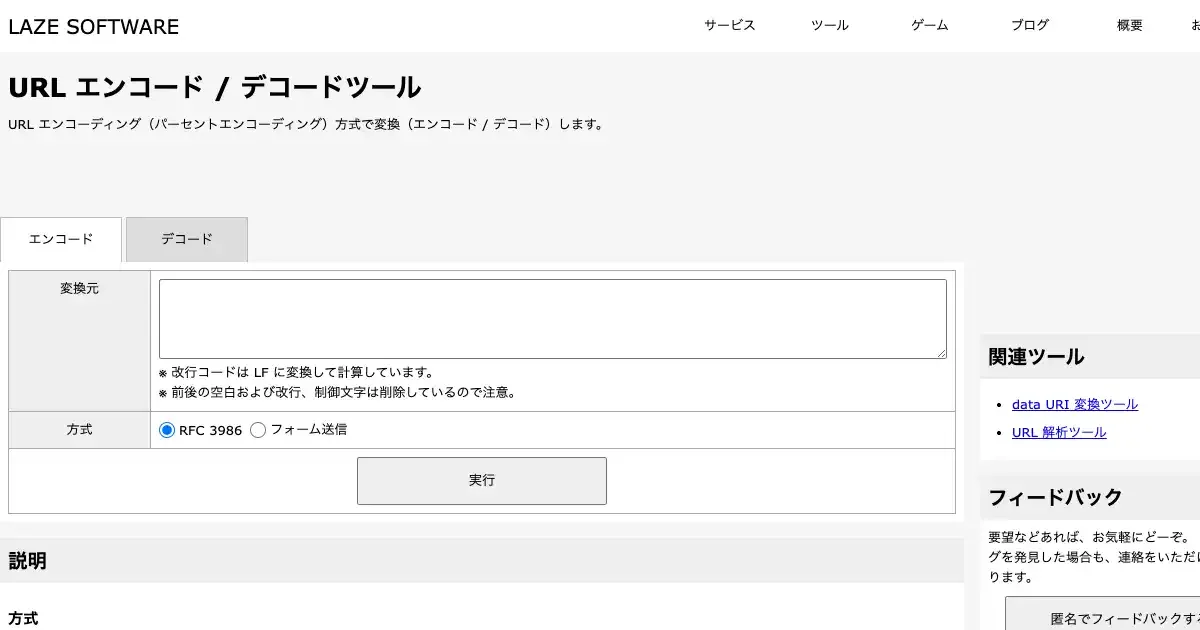Click the URL エンコード / デコードツール page title
This screenshot has width=1200, height=630.
coord(214,88)
